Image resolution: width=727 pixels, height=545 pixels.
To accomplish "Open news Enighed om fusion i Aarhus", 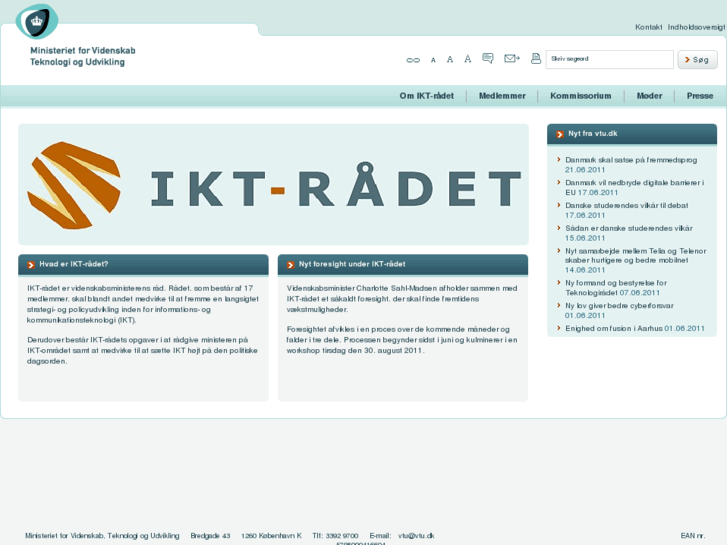I will point(613,328).
